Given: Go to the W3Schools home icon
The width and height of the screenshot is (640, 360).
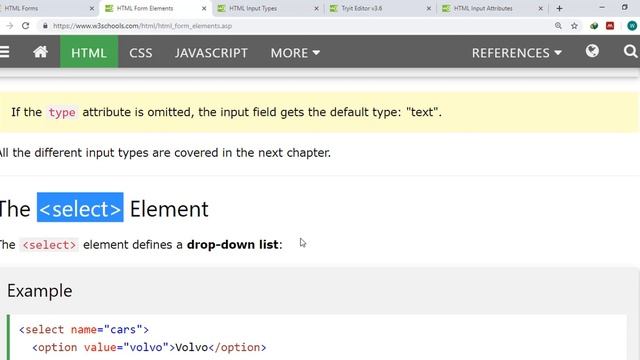Looking at the screenshot, I should click(40, 52).
